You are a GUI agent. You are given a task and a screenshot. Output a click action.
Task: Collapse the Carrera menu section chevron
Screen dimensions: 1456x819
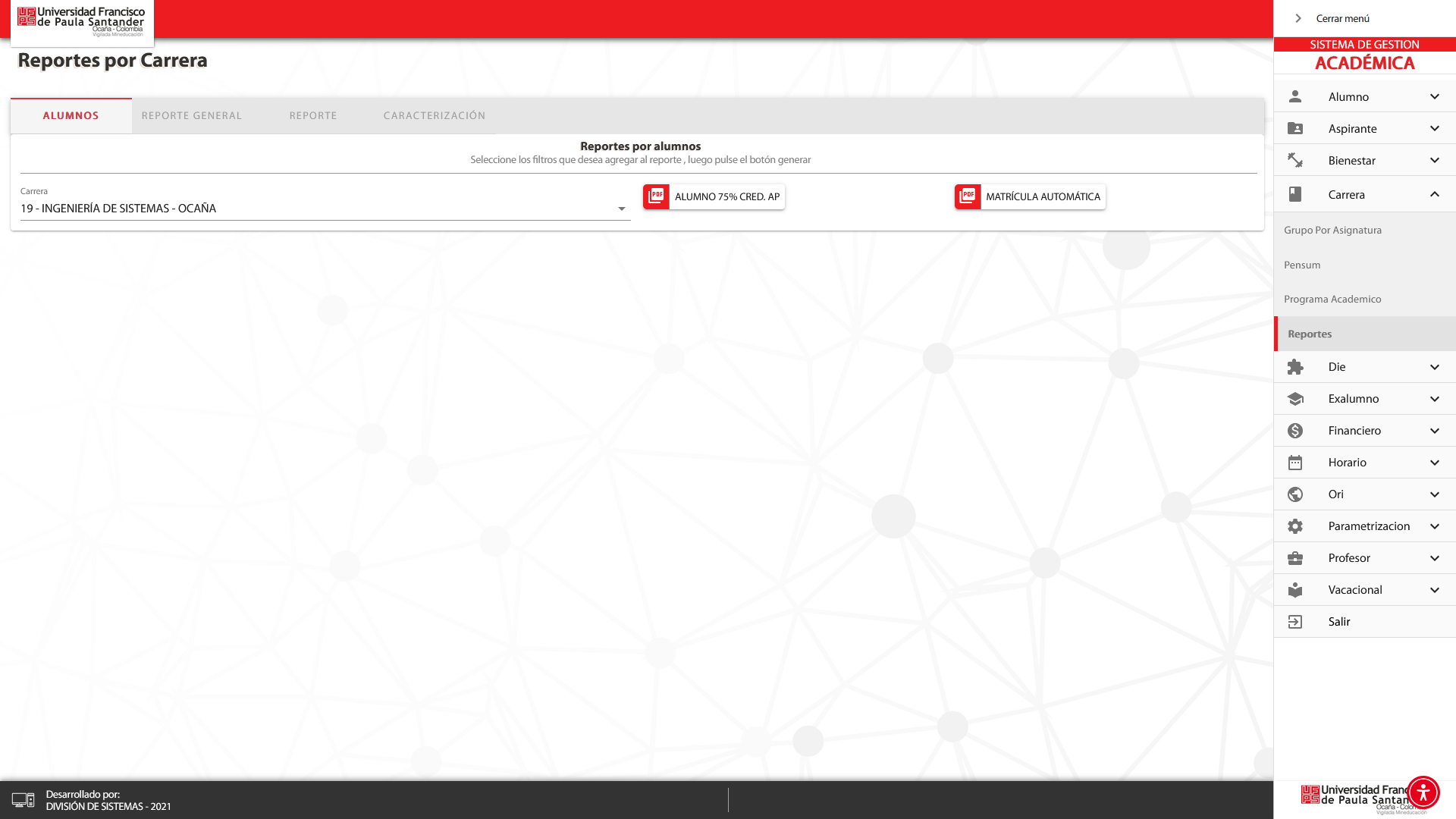(x=1434, y=194)
